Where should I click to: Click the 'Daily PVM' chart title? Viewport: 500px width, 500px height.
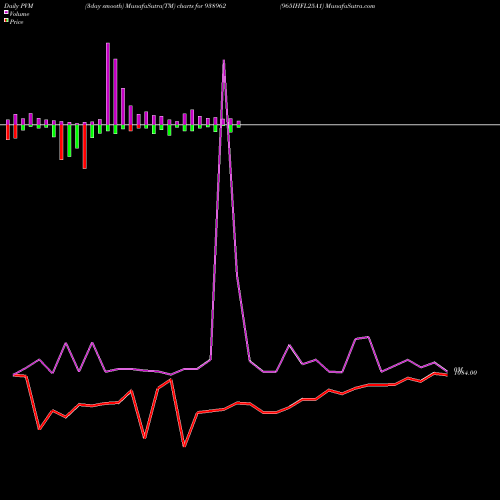19,6
